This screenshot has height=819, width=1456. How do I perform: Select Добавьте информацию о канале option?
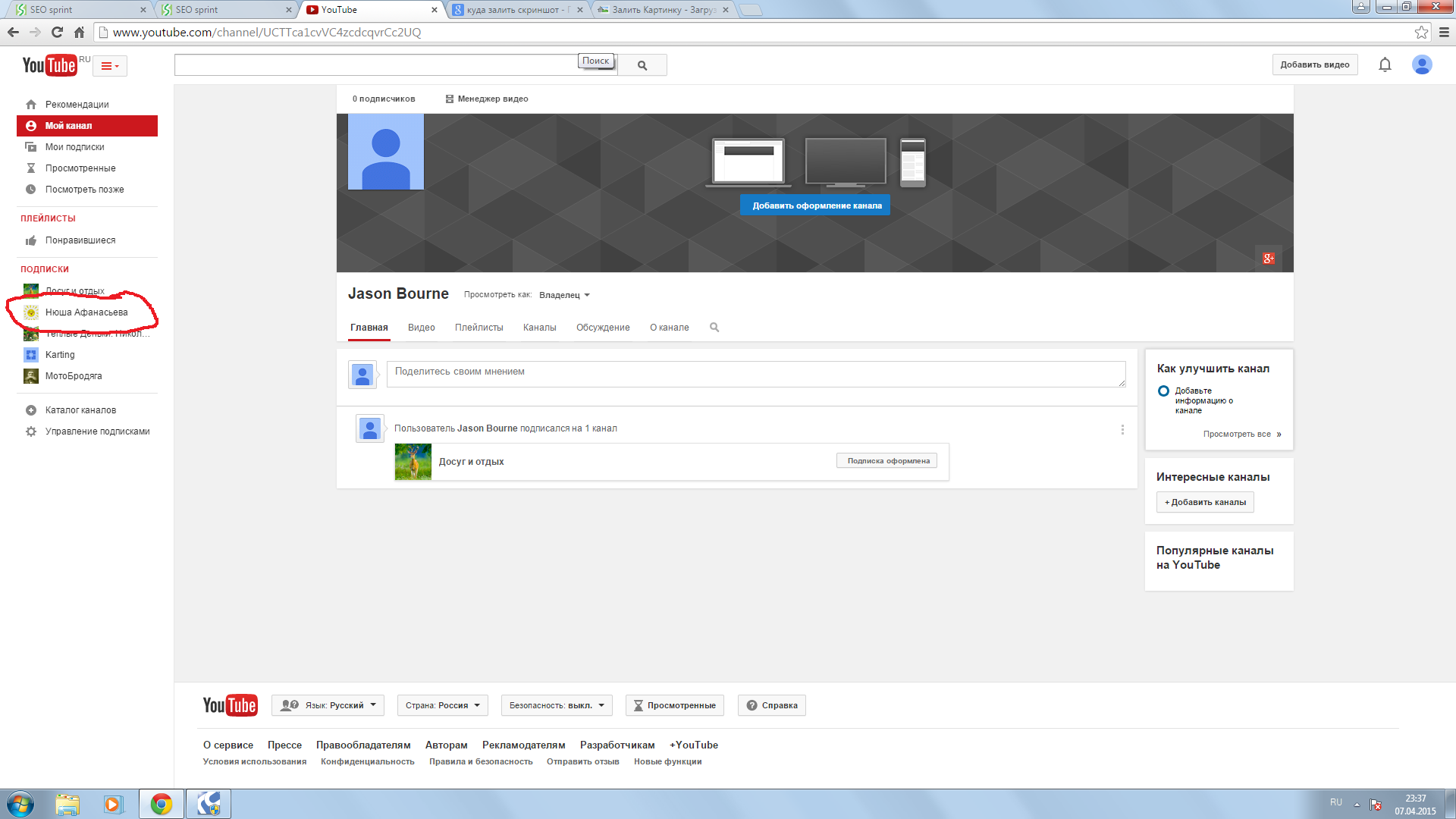[x=1197, y=400]
